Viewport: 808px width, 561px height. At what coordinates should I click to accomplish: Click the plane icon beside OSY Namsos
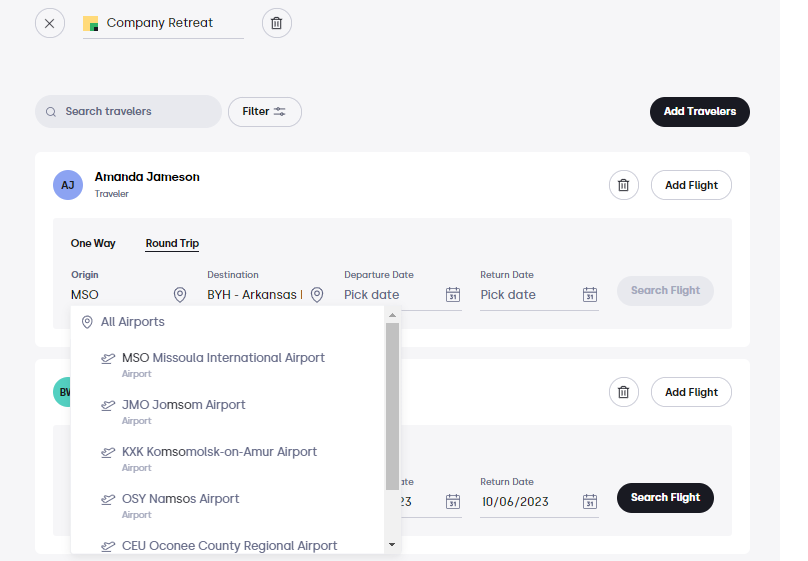coord(108,499)
